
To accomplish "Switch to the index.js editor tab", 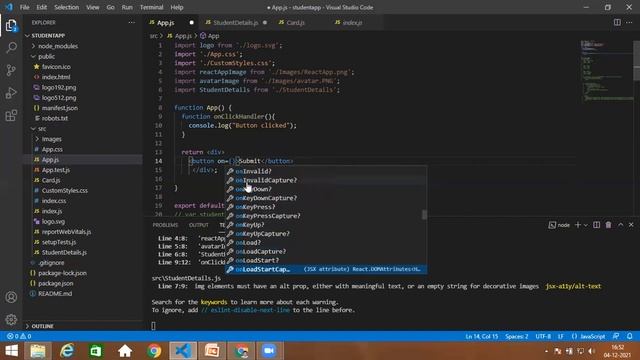I will (x=352, y=22).
